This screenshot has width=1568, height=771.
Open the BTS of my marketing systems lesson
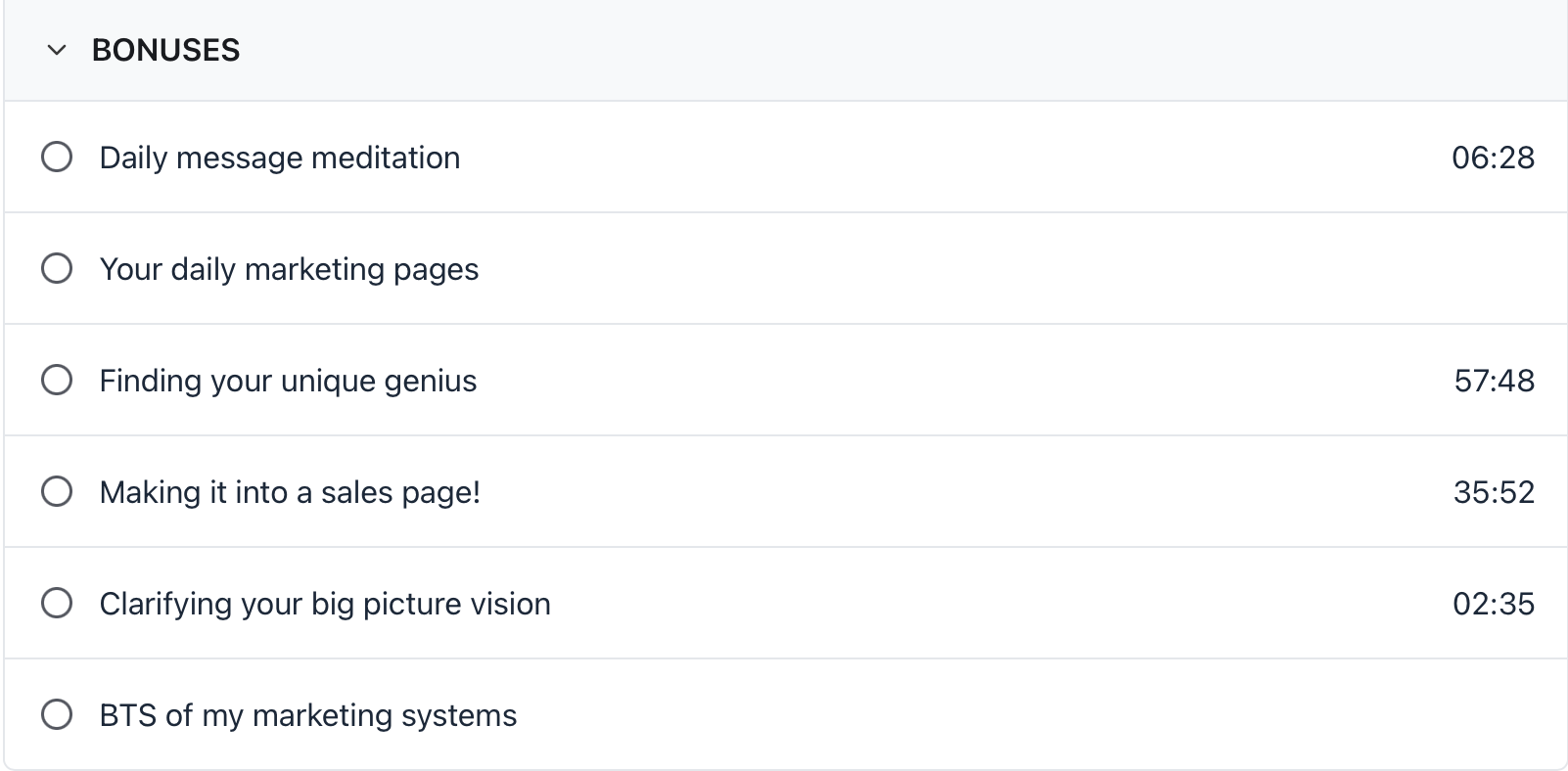pyautogui.click(x=307, y=715)
